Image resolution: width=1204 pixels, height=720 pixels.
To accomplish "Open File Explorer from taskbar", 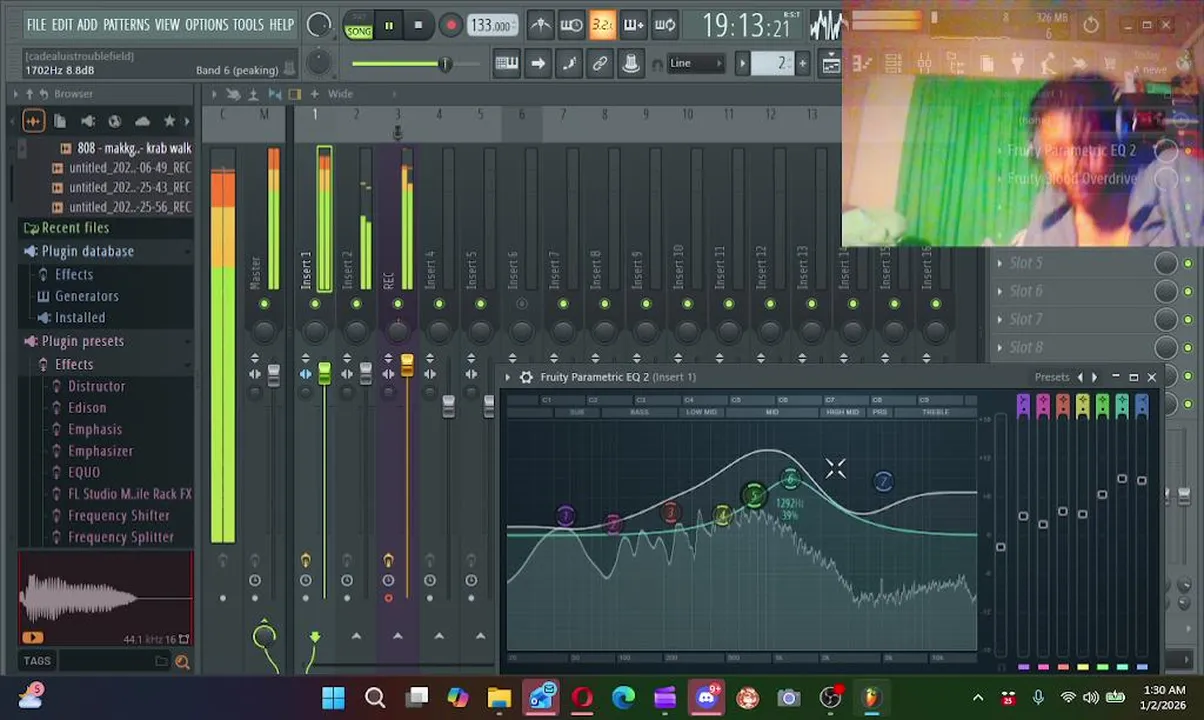I will (x=499, y=698).
